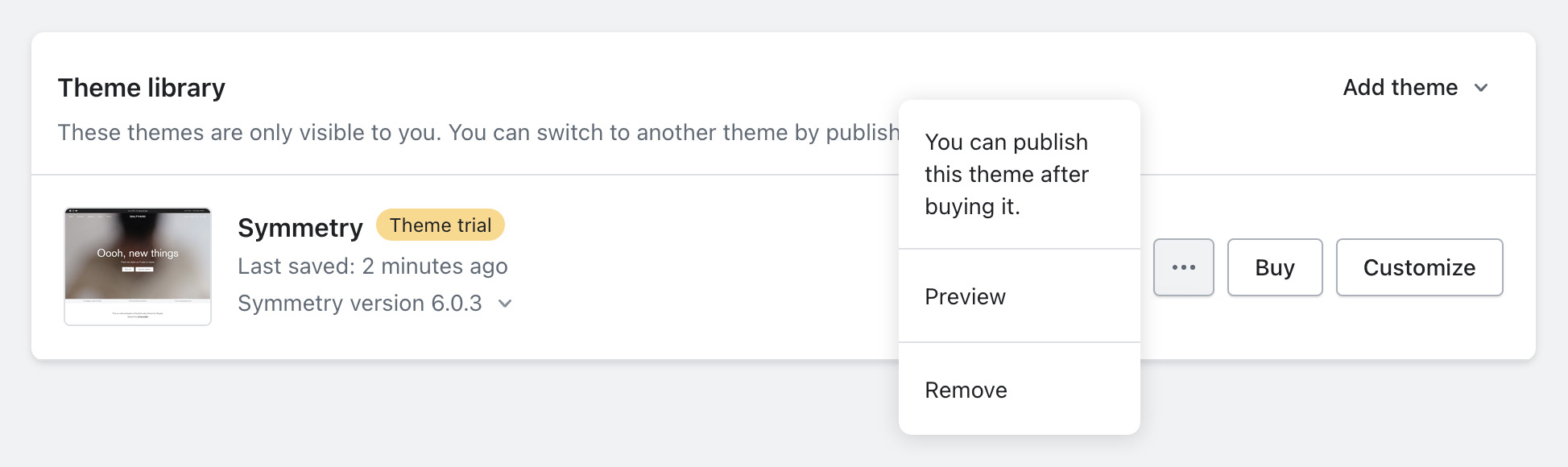Open the Add theme dropdown
Image resolution: width=1568 pixels, height=467 pixels.
tap(1415, 87)
